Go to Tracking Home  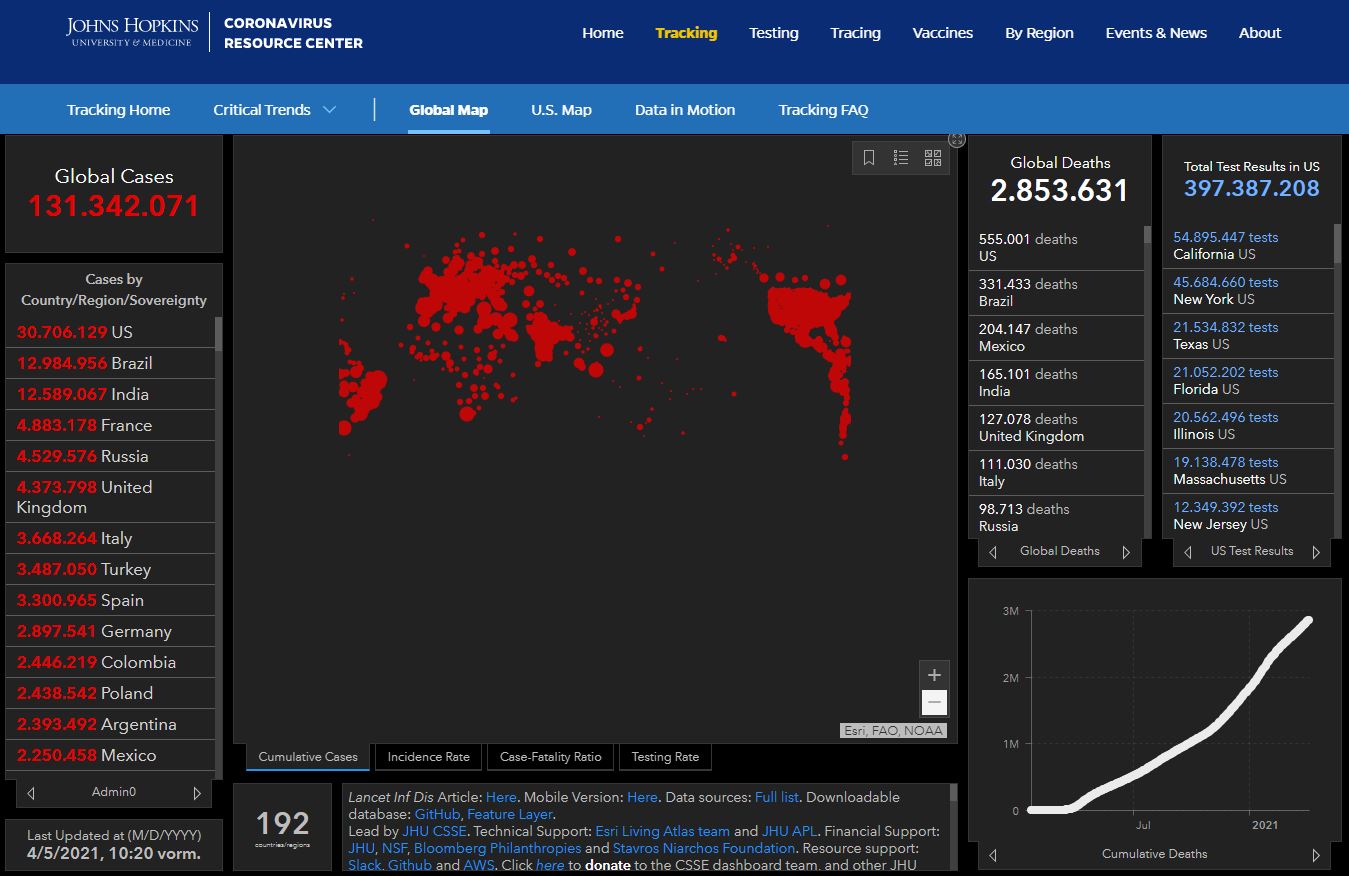click(x=118, y=110)
